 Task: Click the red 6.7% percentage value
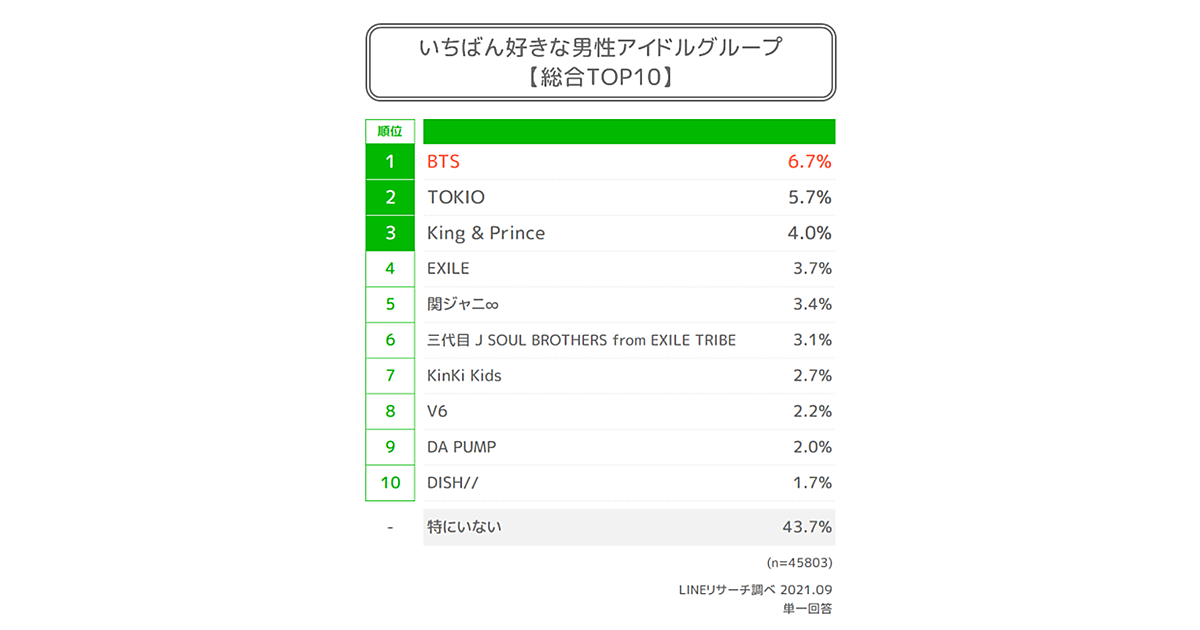pos(810,161)
